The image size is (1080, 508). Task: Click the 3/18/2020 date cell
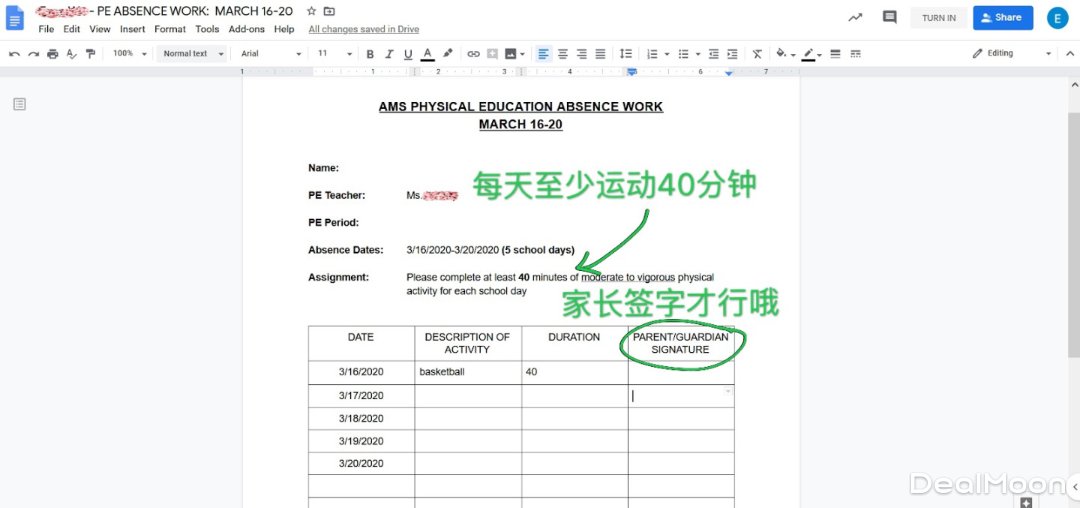pyautogui.click(x=361, y=419)
